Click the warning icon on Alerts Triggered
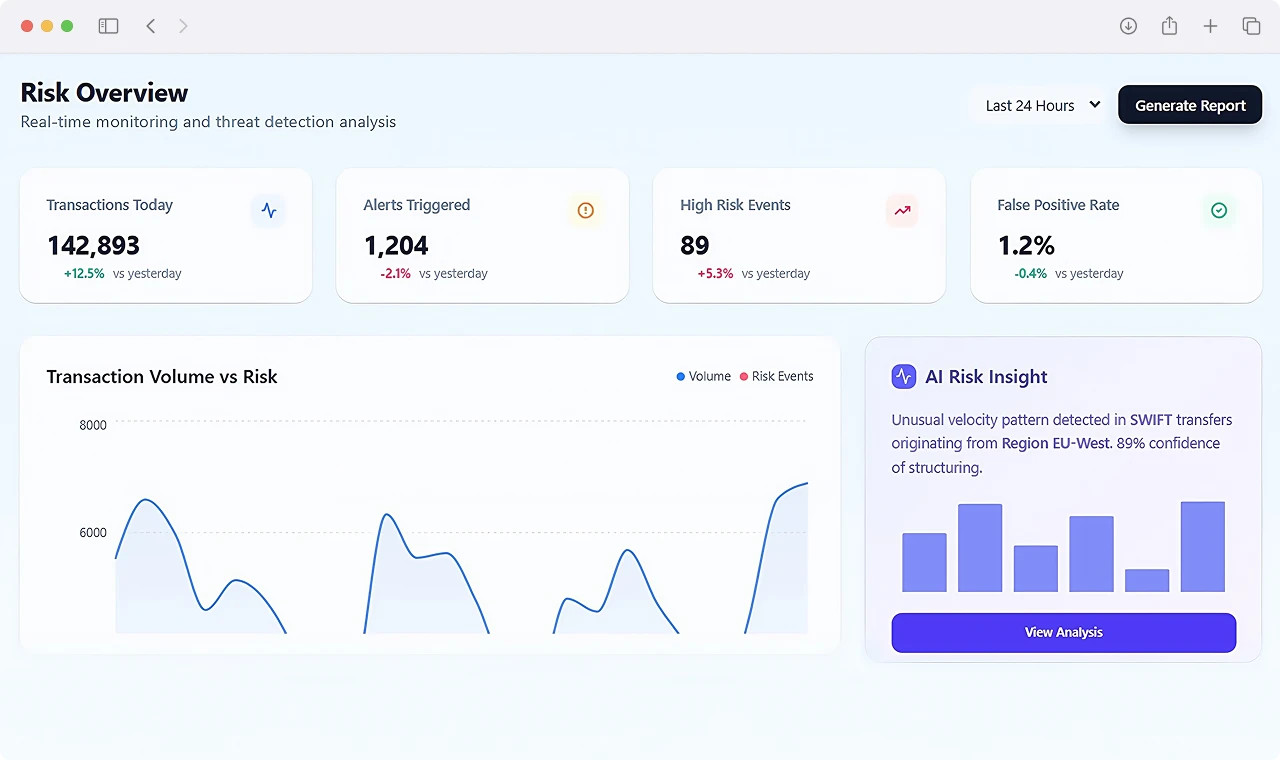The image size is (1280, 760). point(586,210)
